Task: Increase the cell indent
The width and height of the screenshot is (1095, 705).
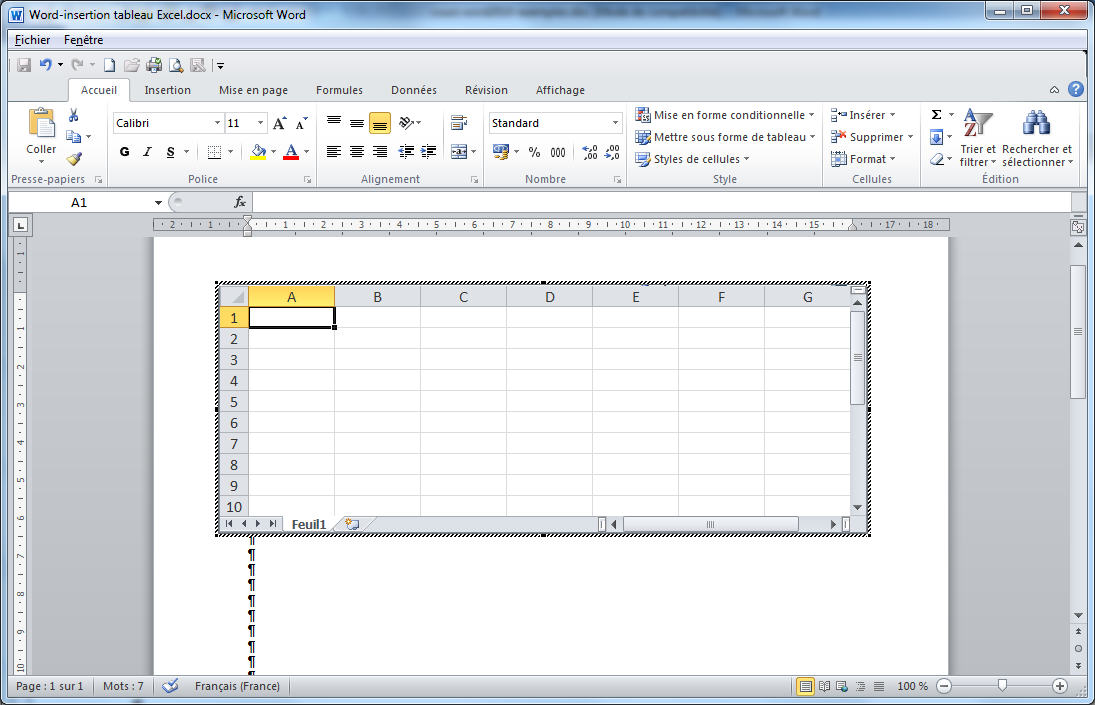Action: click(429, 151)
